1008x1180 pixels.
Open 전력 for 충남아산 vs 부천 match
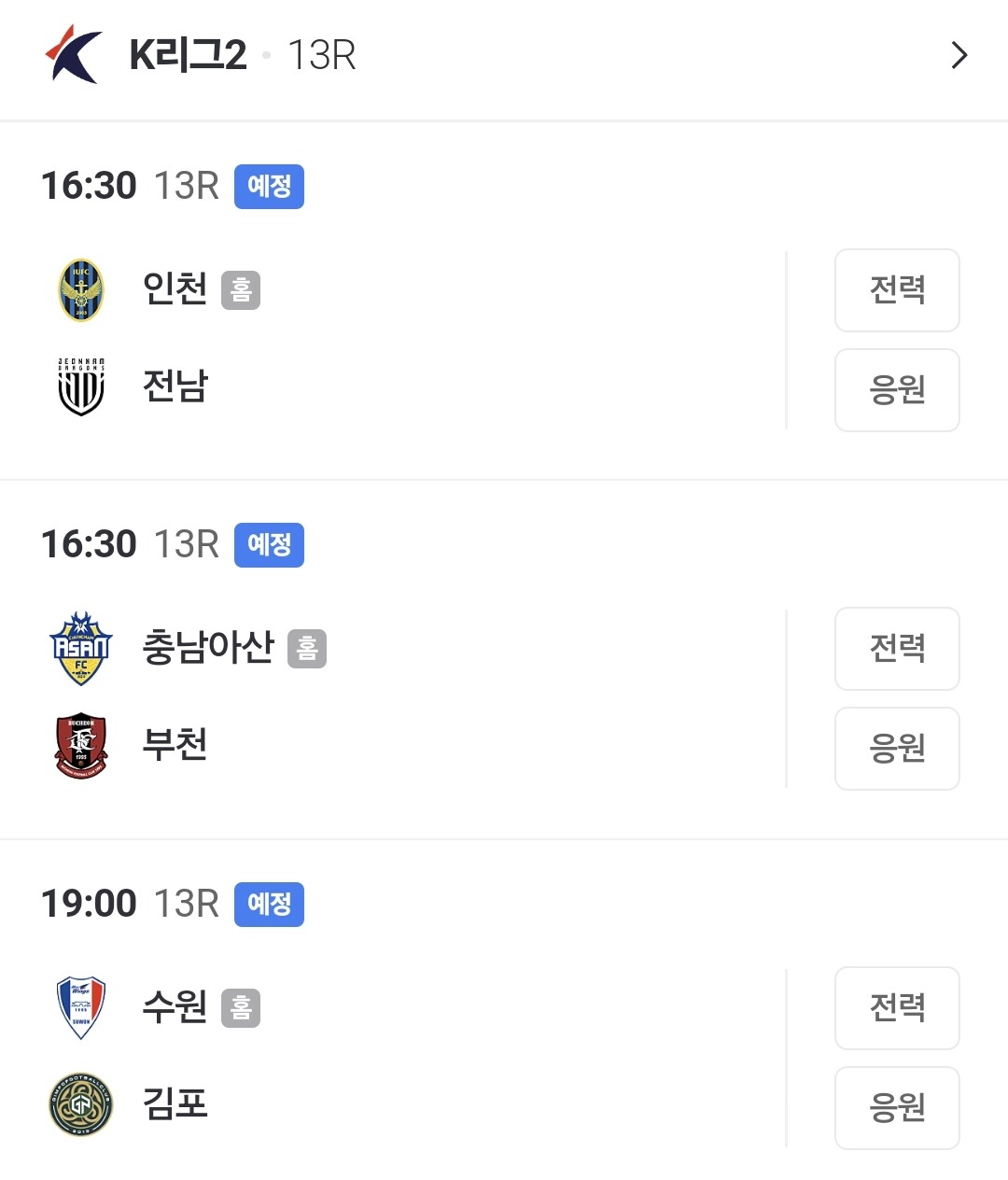pos(896,649)
